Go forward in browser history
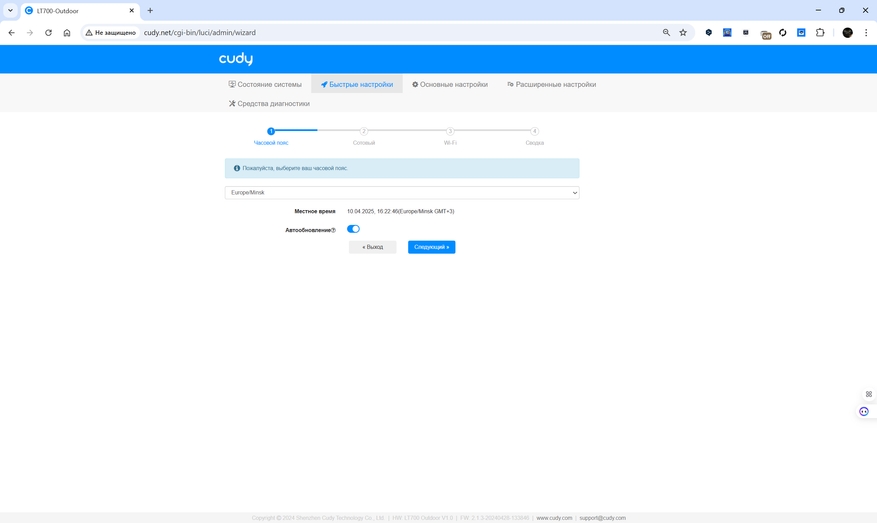The height and width of the screenshot is (523, 877). point(30,32)
